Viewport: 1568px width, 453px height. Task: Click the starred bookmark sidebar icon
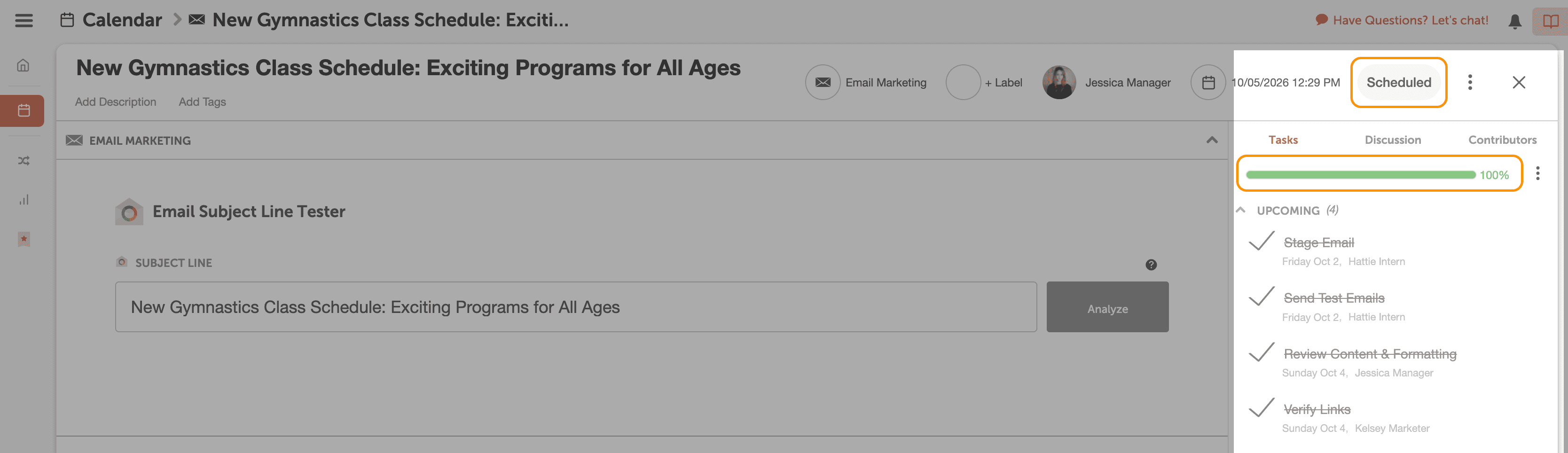coord(24,239)
